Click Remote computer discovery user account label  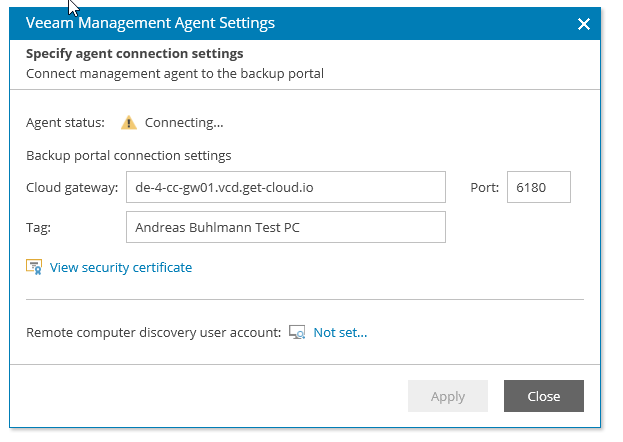point(154,332)
